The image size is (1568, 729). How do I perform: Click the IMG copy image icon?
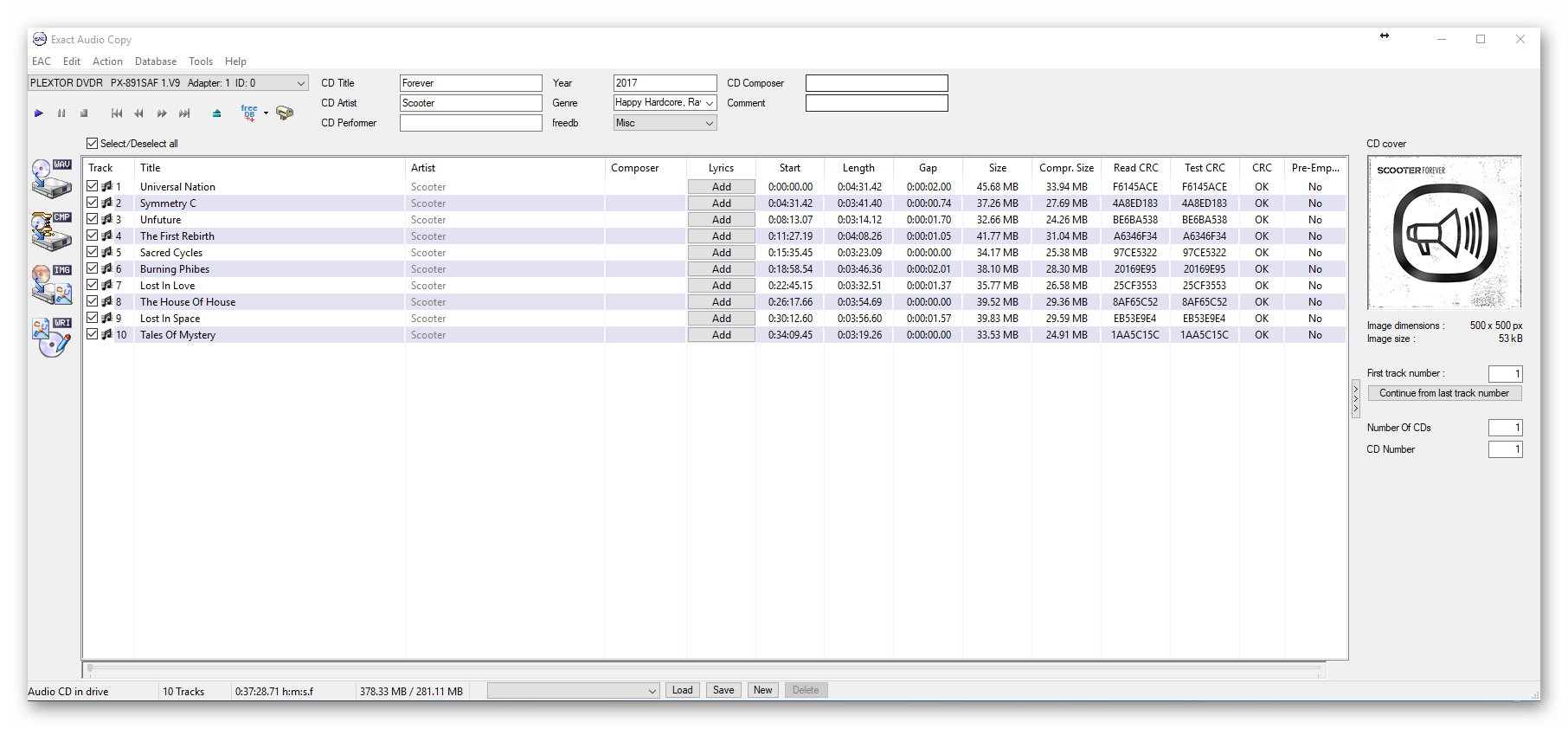coord(51,284)
